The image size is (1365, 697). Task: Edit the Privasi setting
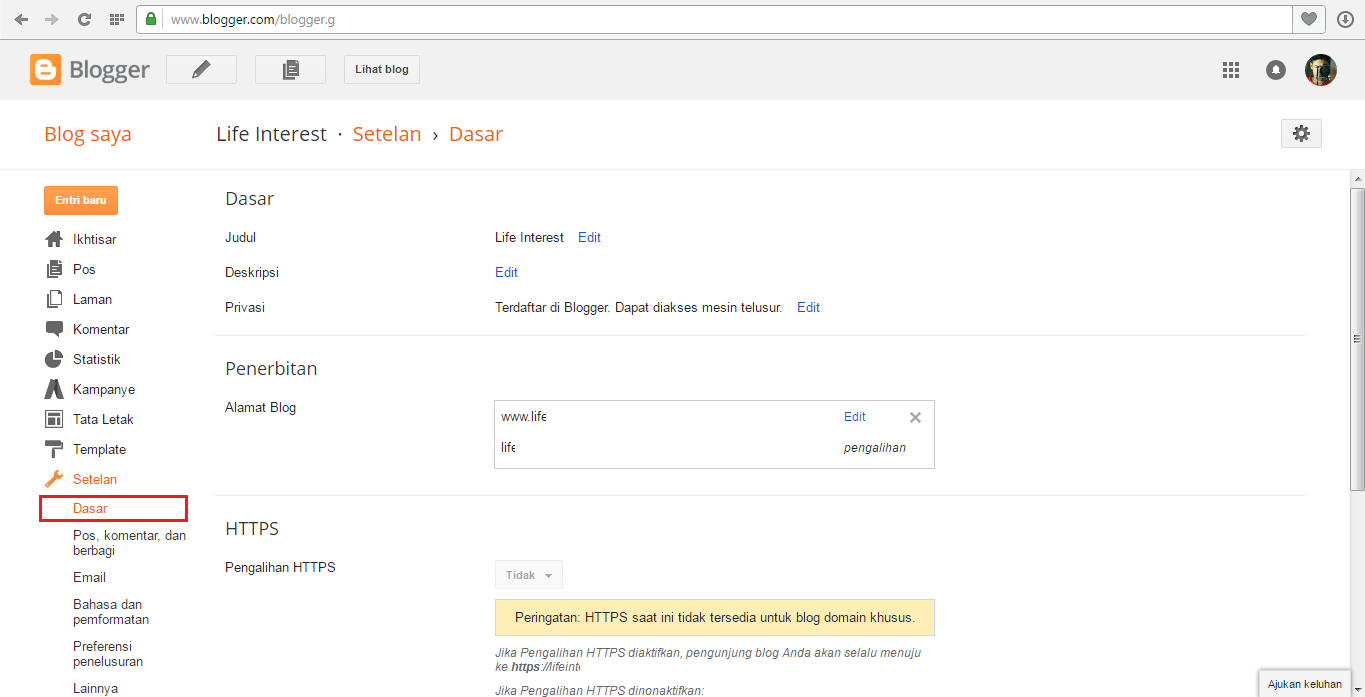click(808, 307)
